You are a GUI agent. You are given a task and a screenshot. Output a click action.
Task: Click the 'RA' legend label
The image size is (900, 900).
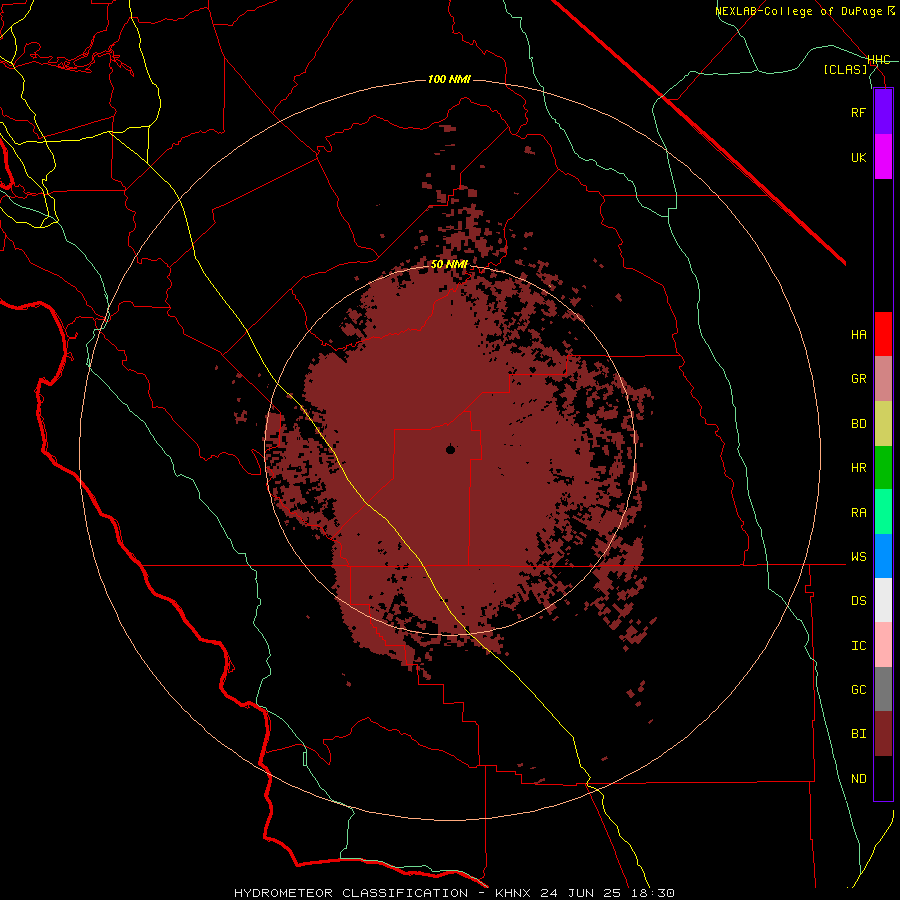pyautogui.click(x=859, y=513)
